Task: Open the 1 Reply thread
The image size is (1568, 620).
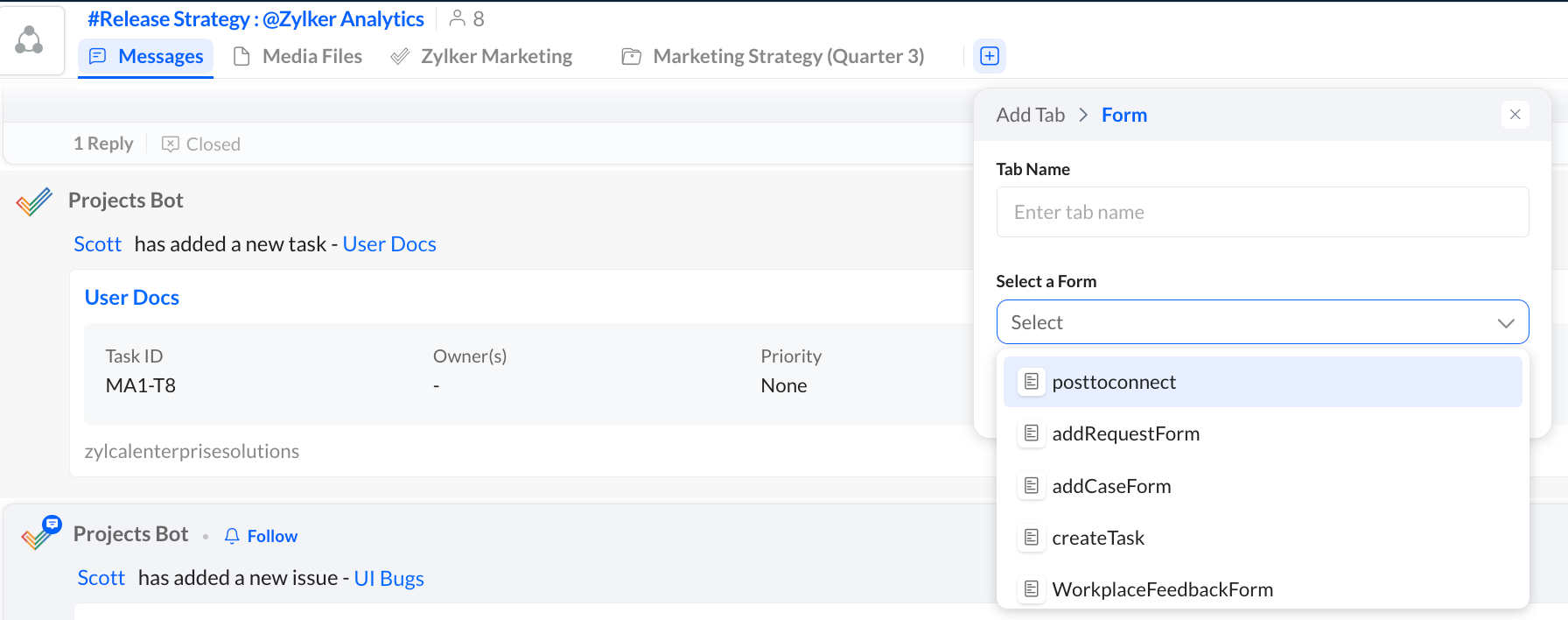Action: pos(103,144)
